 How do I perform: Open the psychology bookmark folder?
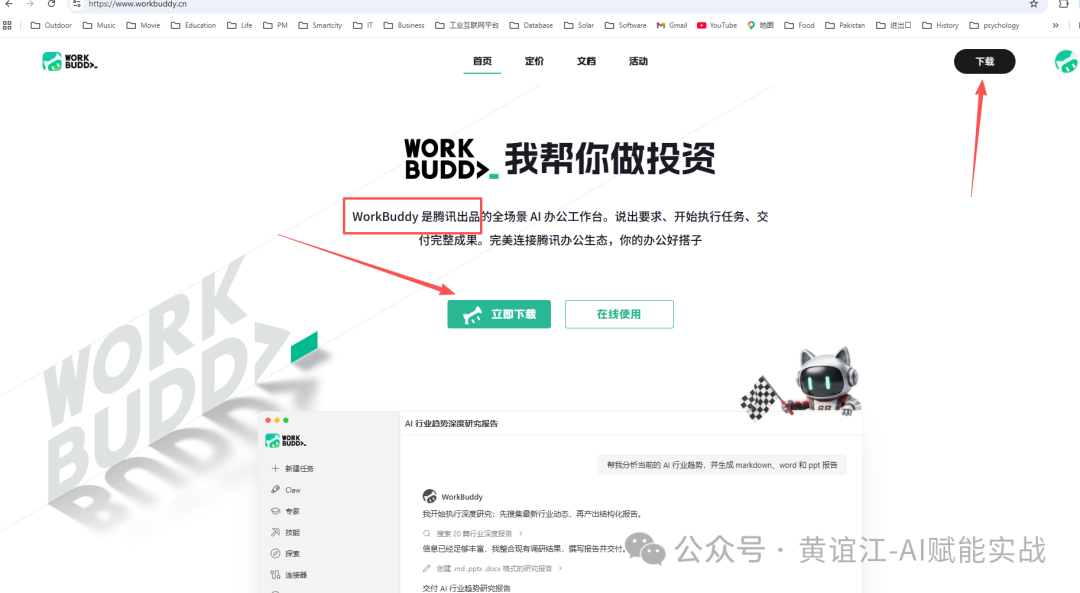click(994, 25)
